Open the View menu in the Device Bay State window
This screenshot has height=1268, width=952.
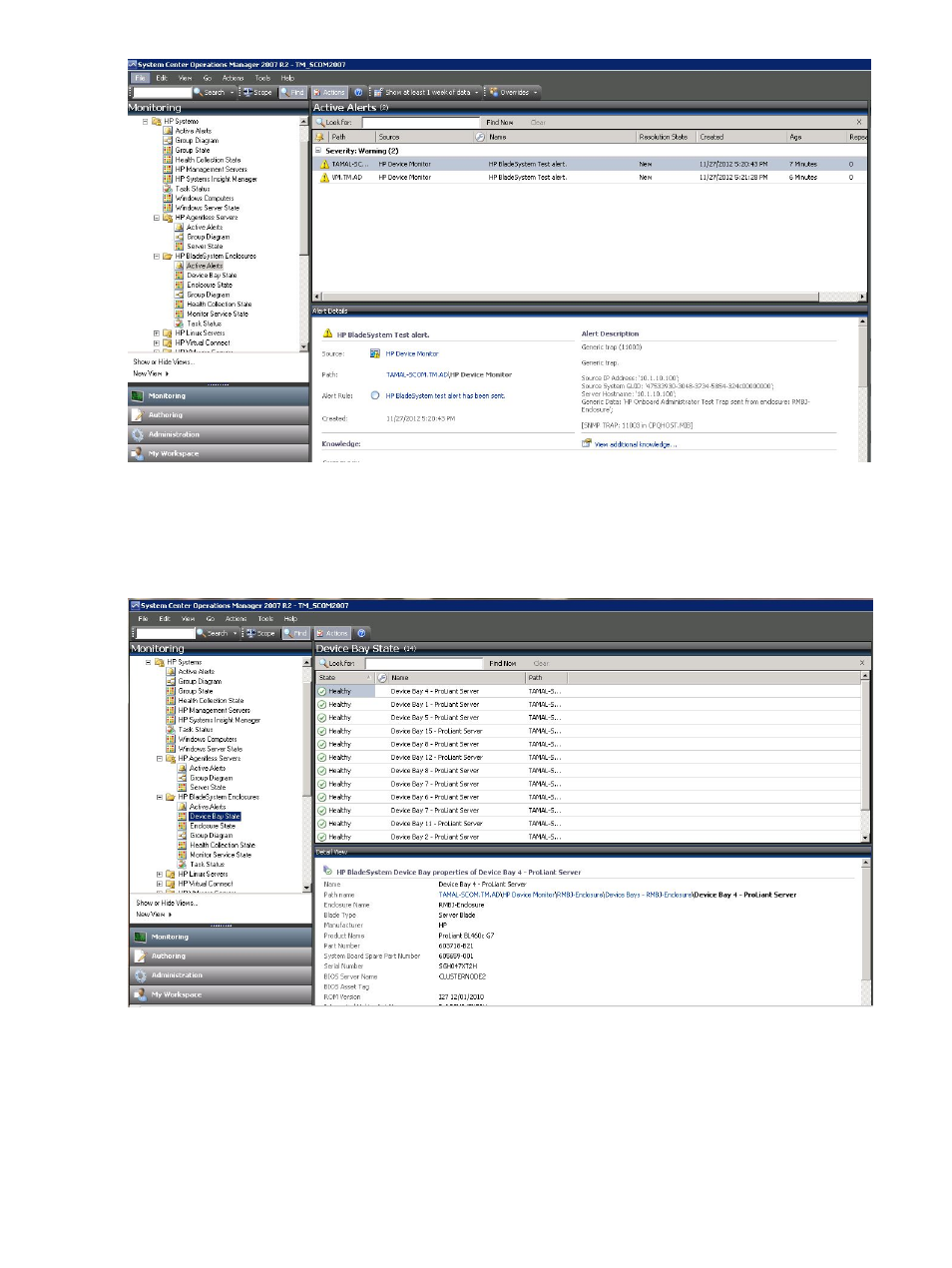(x=188, y=619)
